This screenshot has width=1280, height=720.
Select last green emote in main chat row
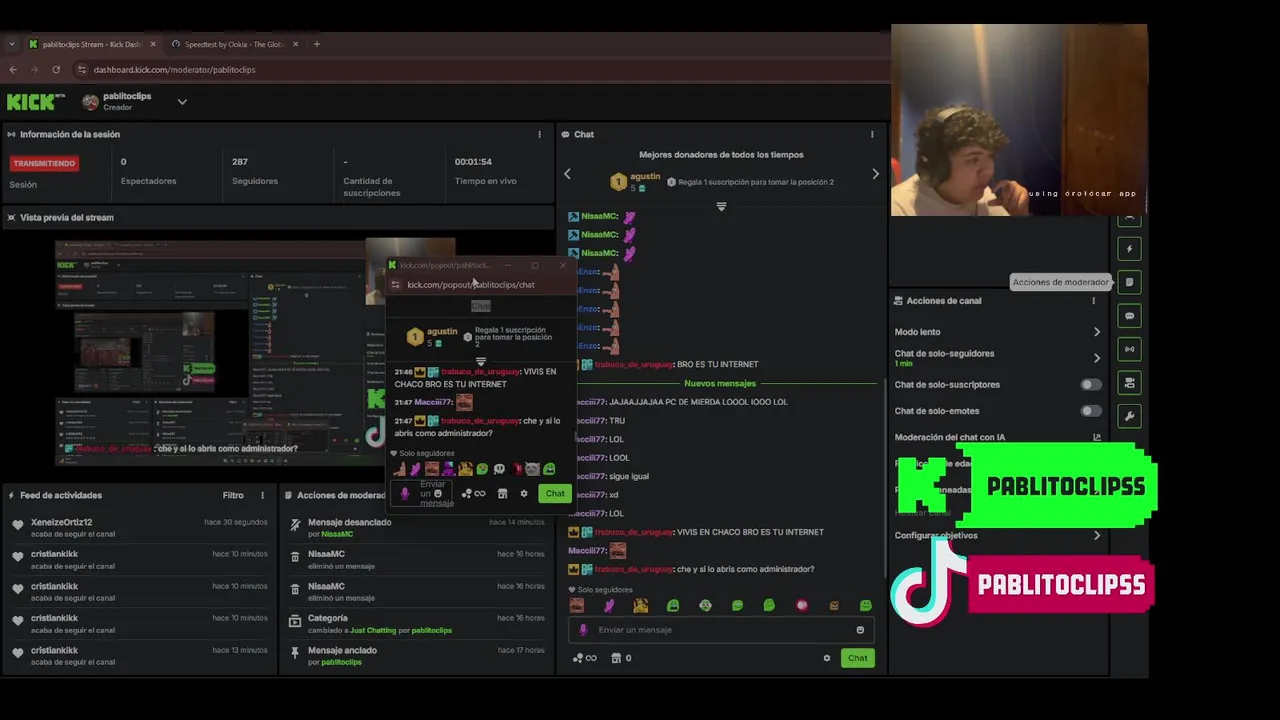tap(866, 605)
